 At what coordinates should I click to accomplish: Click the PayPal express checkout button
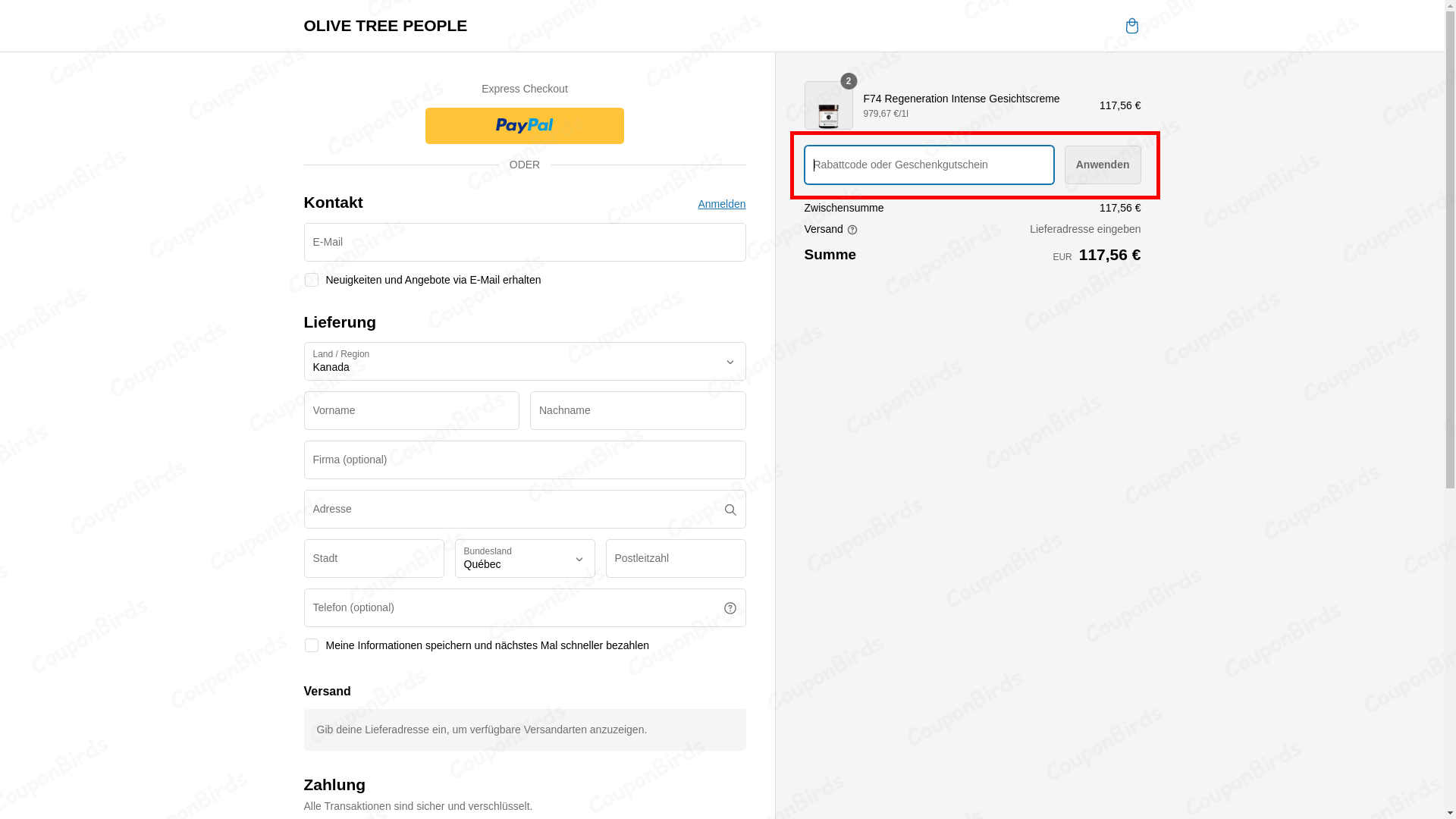coord(525,126)
